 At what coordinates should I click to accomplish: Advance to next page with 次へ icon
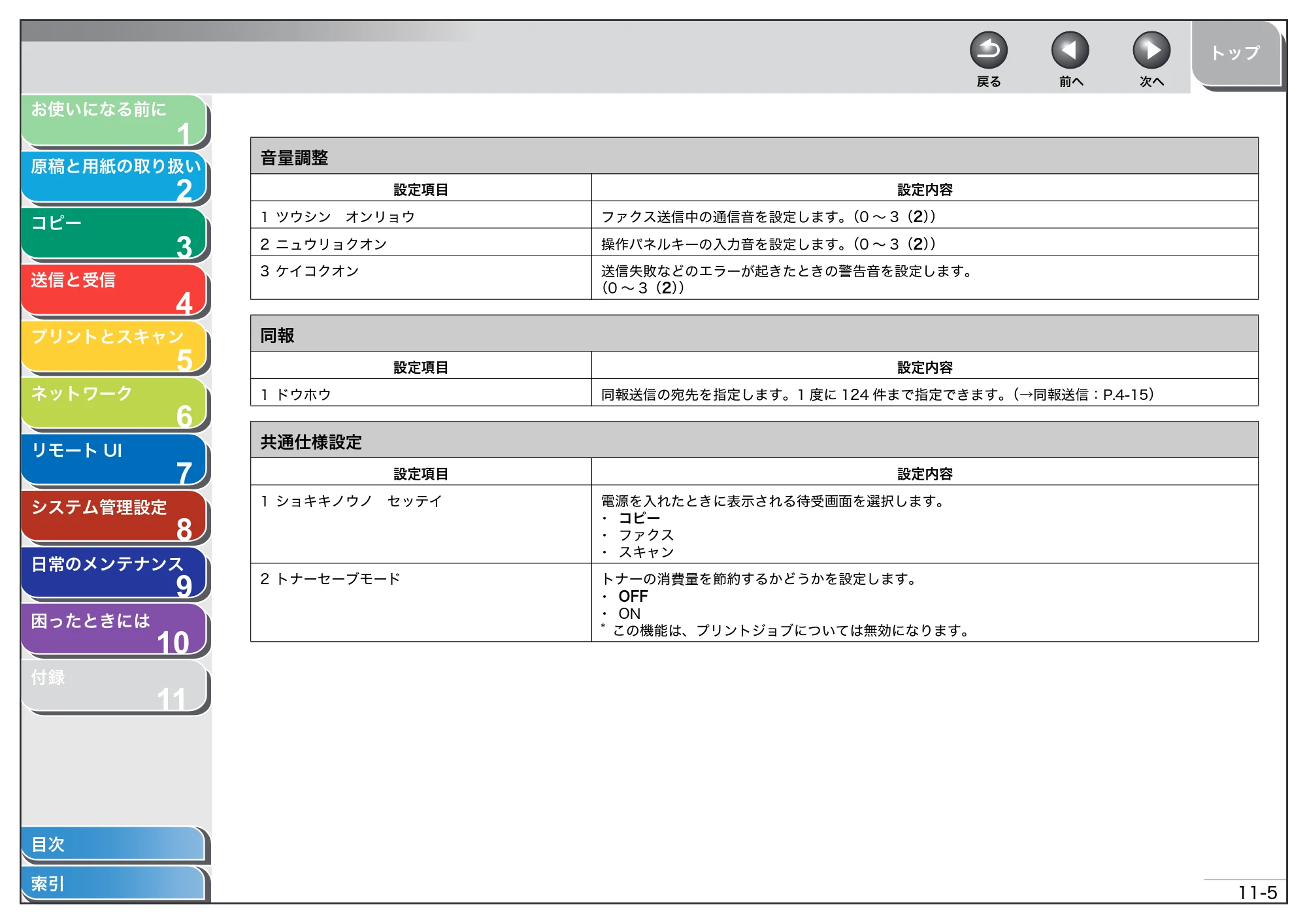point(1151,50)
